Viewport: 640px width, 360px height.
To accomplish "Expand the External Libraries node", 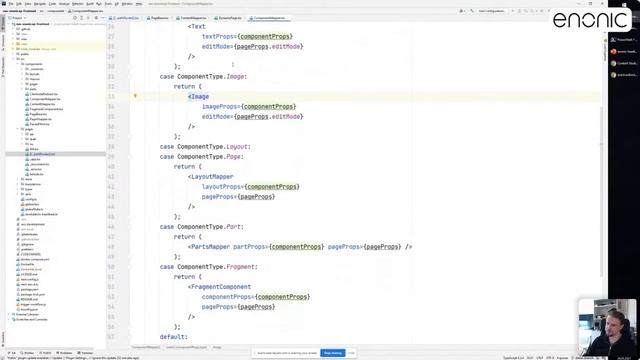I will pos(9,314).
